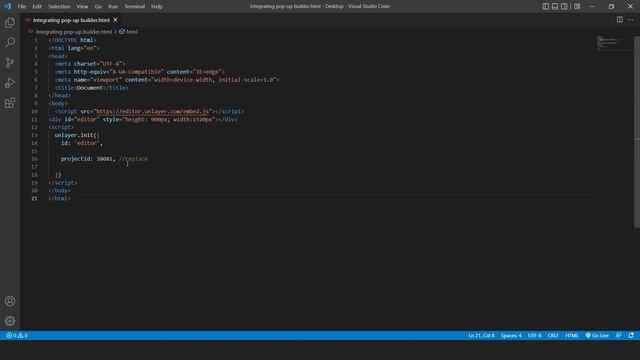
Task: Click Go Live in status bar
Action: 597,336
